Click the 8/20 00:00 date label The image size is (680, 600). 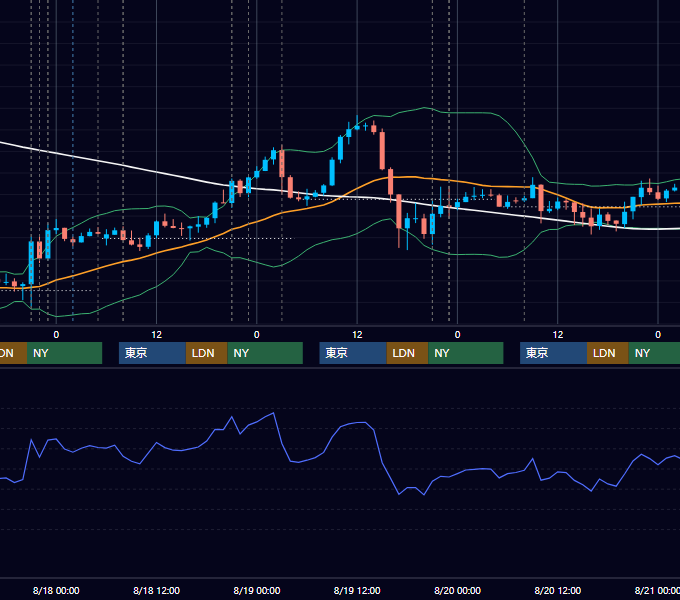457,590
